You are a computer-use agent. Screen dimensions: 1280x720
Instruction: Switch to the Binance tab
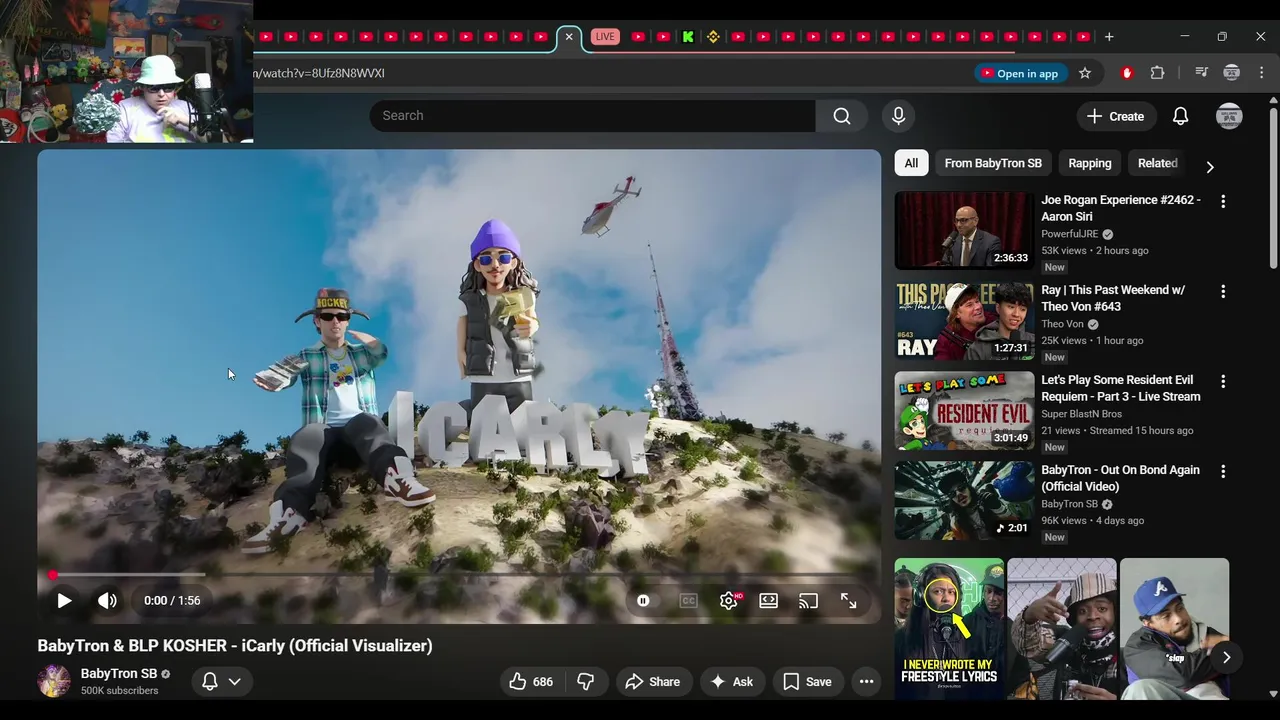713,37
